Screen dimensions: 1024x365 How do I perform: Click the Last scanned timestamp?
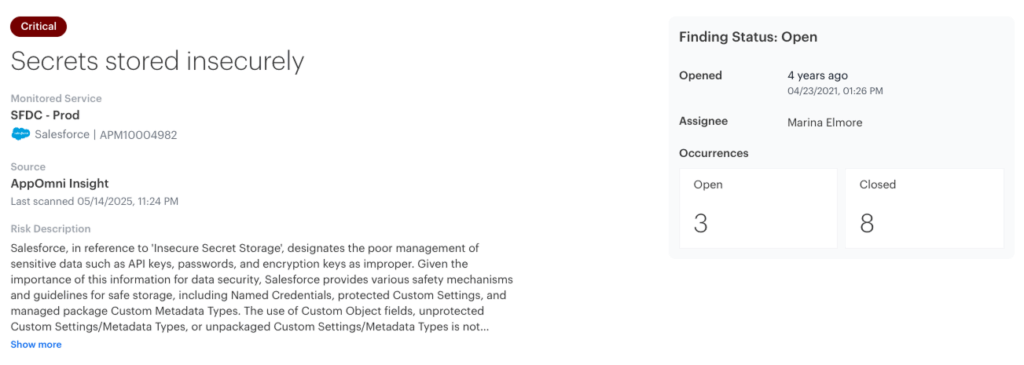point(95,201)
